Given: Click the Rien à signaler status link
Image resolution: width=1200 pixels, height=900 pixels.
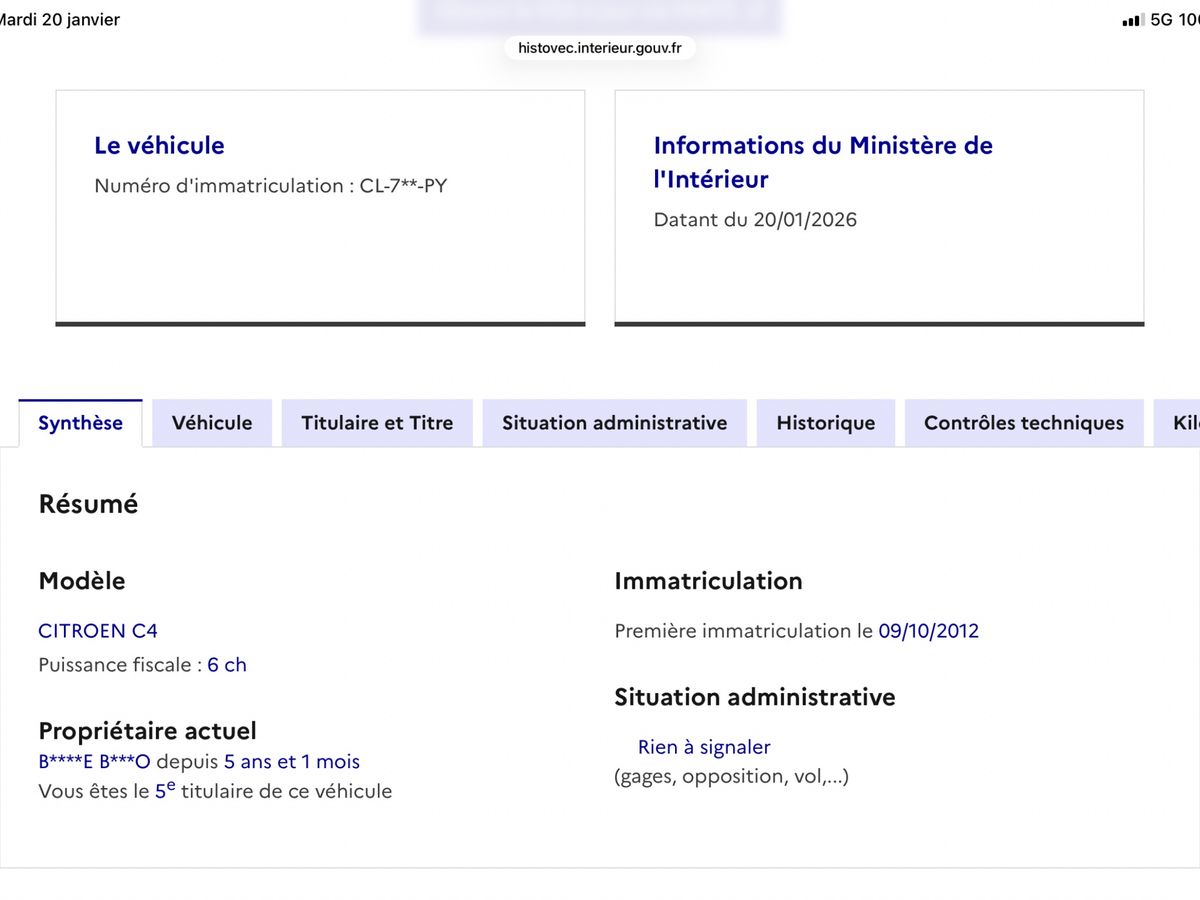Looking at the screenshot, I should pos(704,746).
